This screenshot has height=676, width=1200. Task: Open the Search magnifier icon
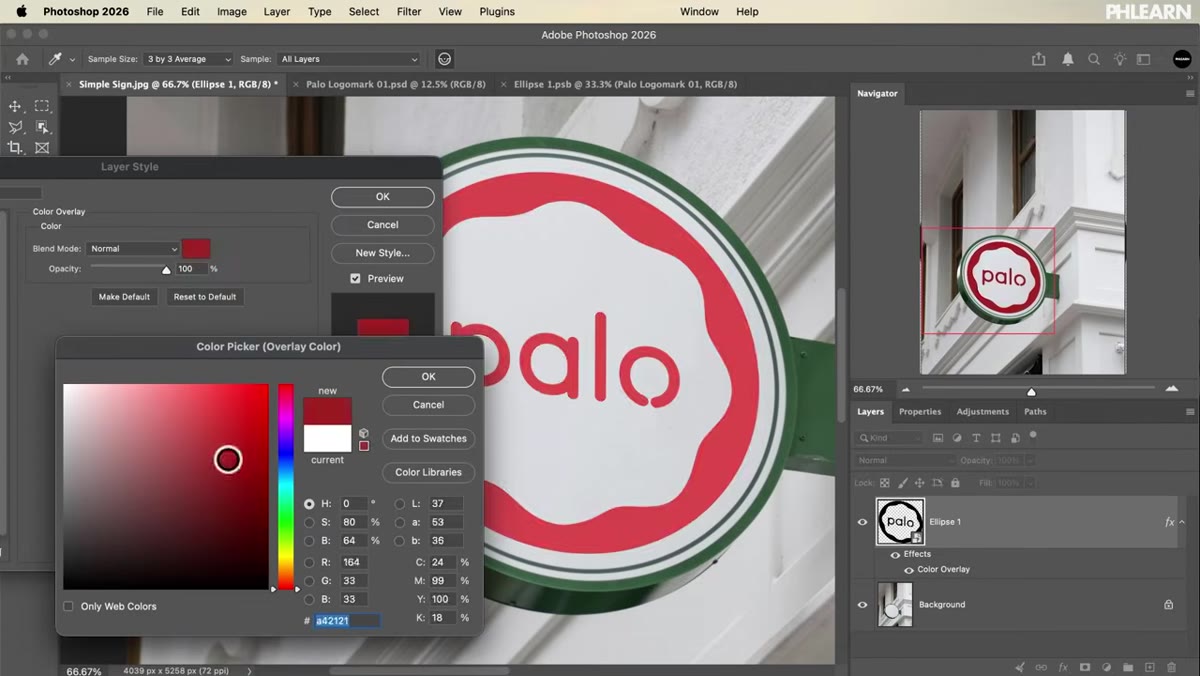click(x=1094, y=59)
